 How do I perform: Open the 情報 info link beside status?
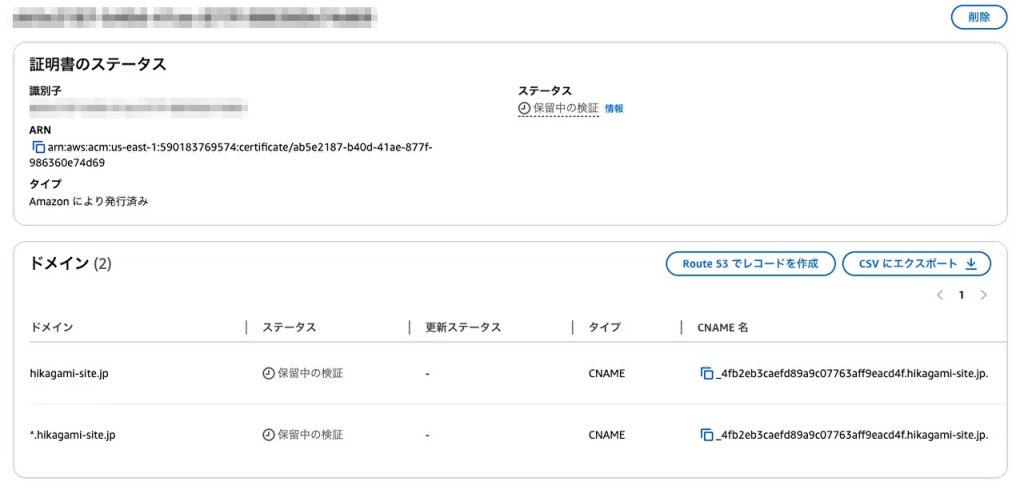click(x=614, y=109)
